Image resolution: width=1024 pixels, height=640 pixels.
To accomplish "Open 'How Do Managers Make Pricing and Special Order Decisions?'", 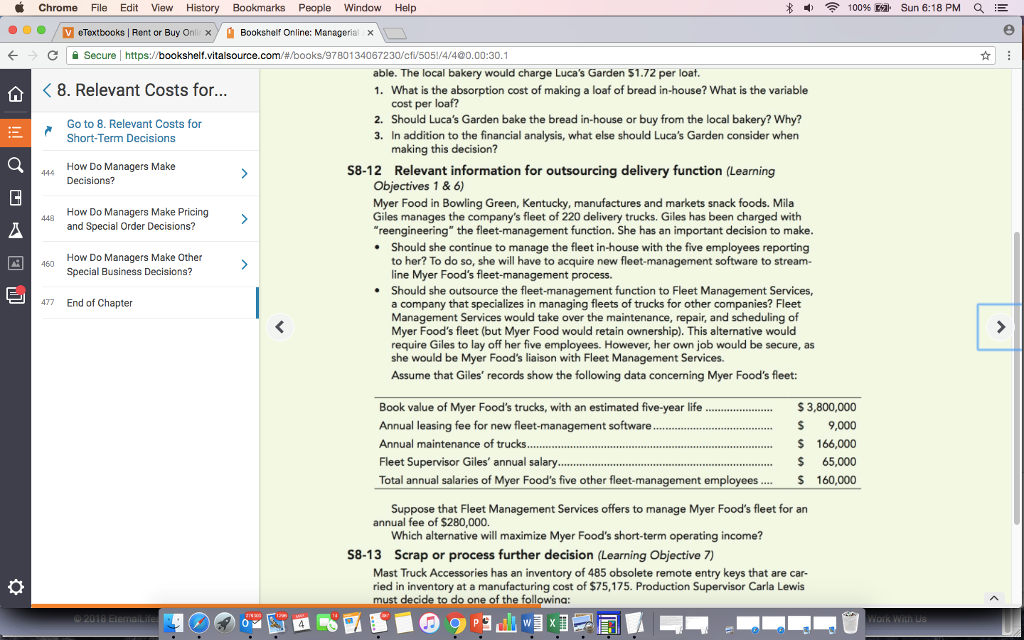I will [137, 219].
